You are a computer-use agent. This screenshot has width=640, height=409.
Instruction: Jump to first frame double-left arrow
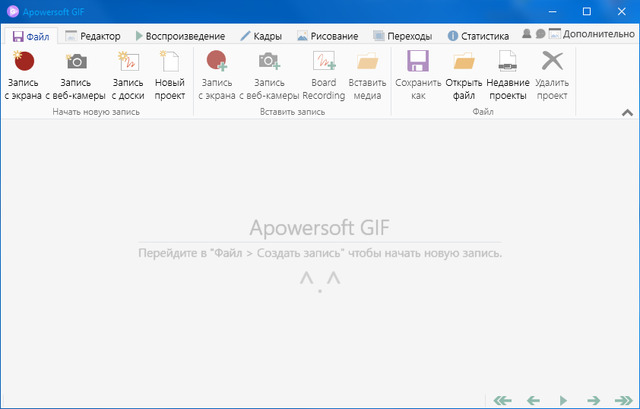click(x=502, y=400)
